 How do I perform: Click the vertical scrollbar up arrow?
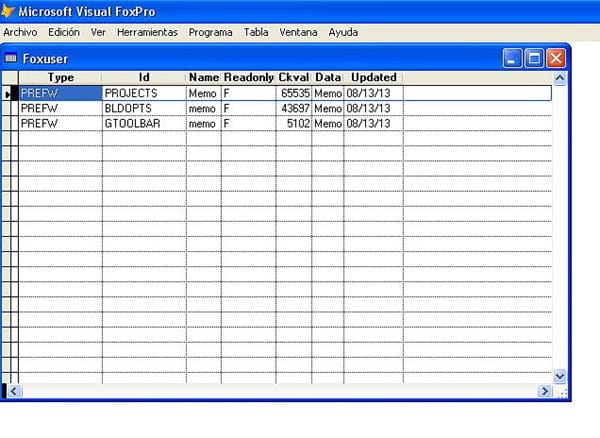560,78
